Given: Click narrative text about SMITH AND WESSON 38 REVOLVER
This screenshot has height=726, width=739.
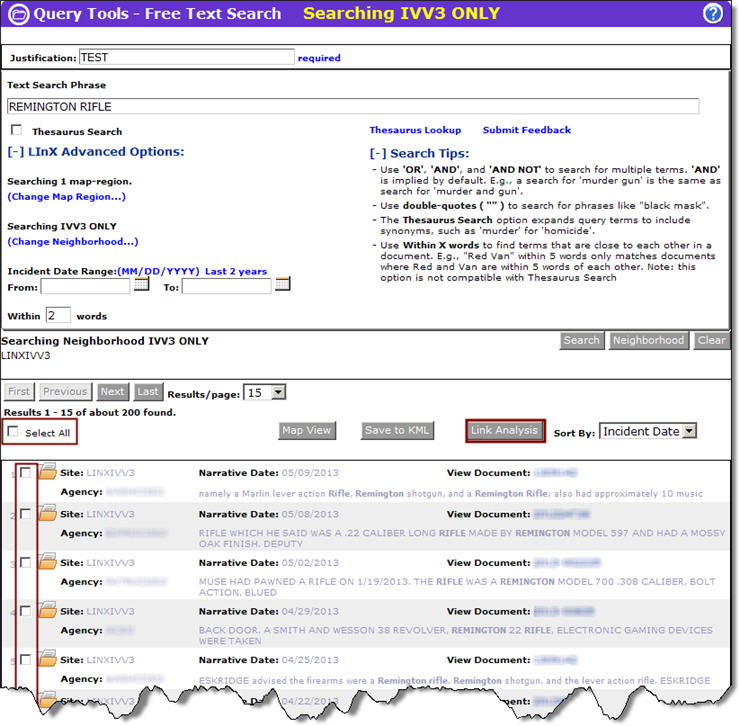Looking at the screenshot, I should click(456, 635).
